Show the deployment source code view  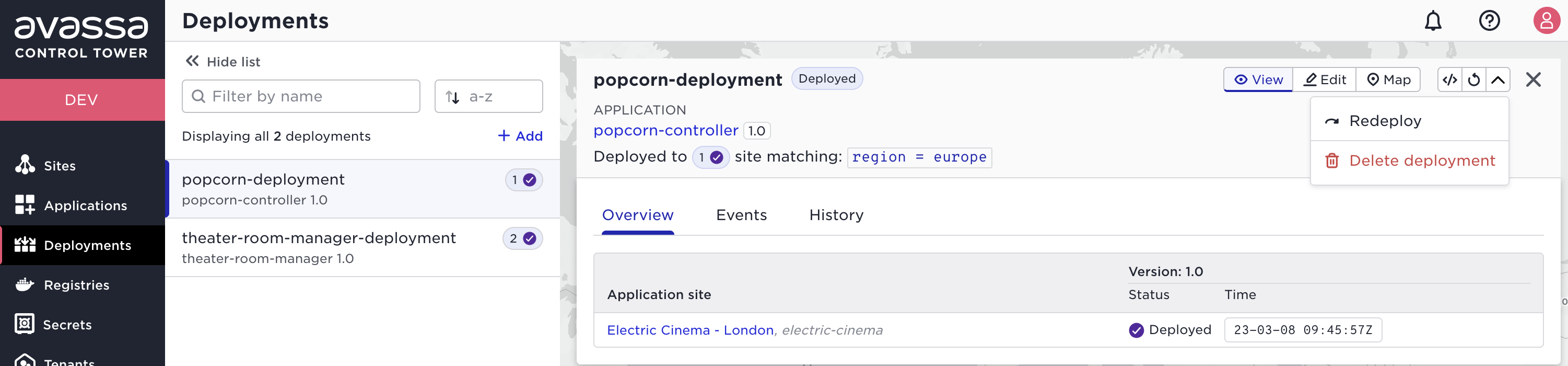point(1450,80)
